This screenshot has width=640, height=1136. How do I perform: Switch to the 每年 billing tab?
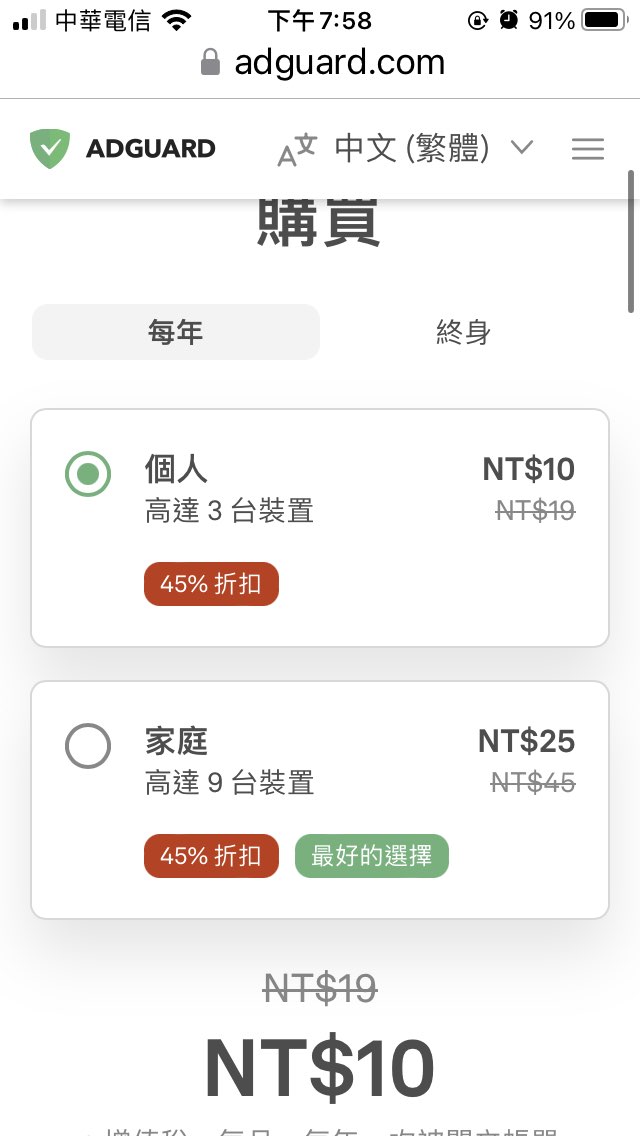[x=176, y=332]
